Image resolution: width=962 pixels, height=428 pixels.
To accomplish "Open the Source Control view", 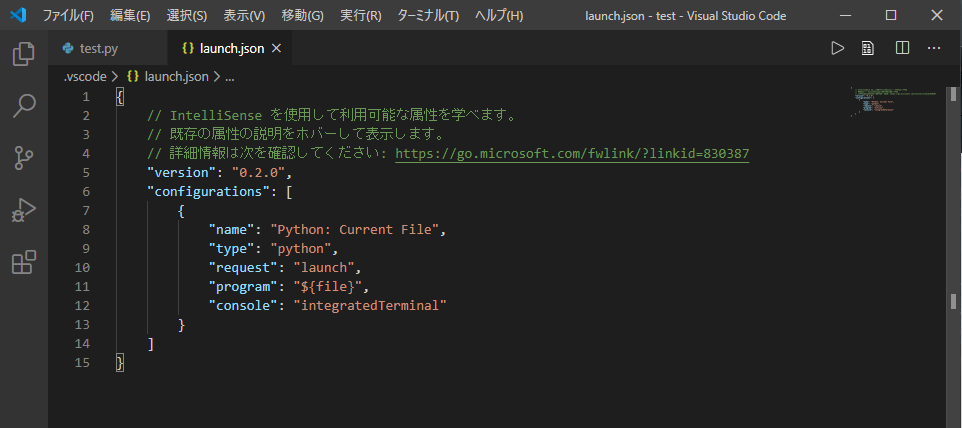I will (24, 158).
